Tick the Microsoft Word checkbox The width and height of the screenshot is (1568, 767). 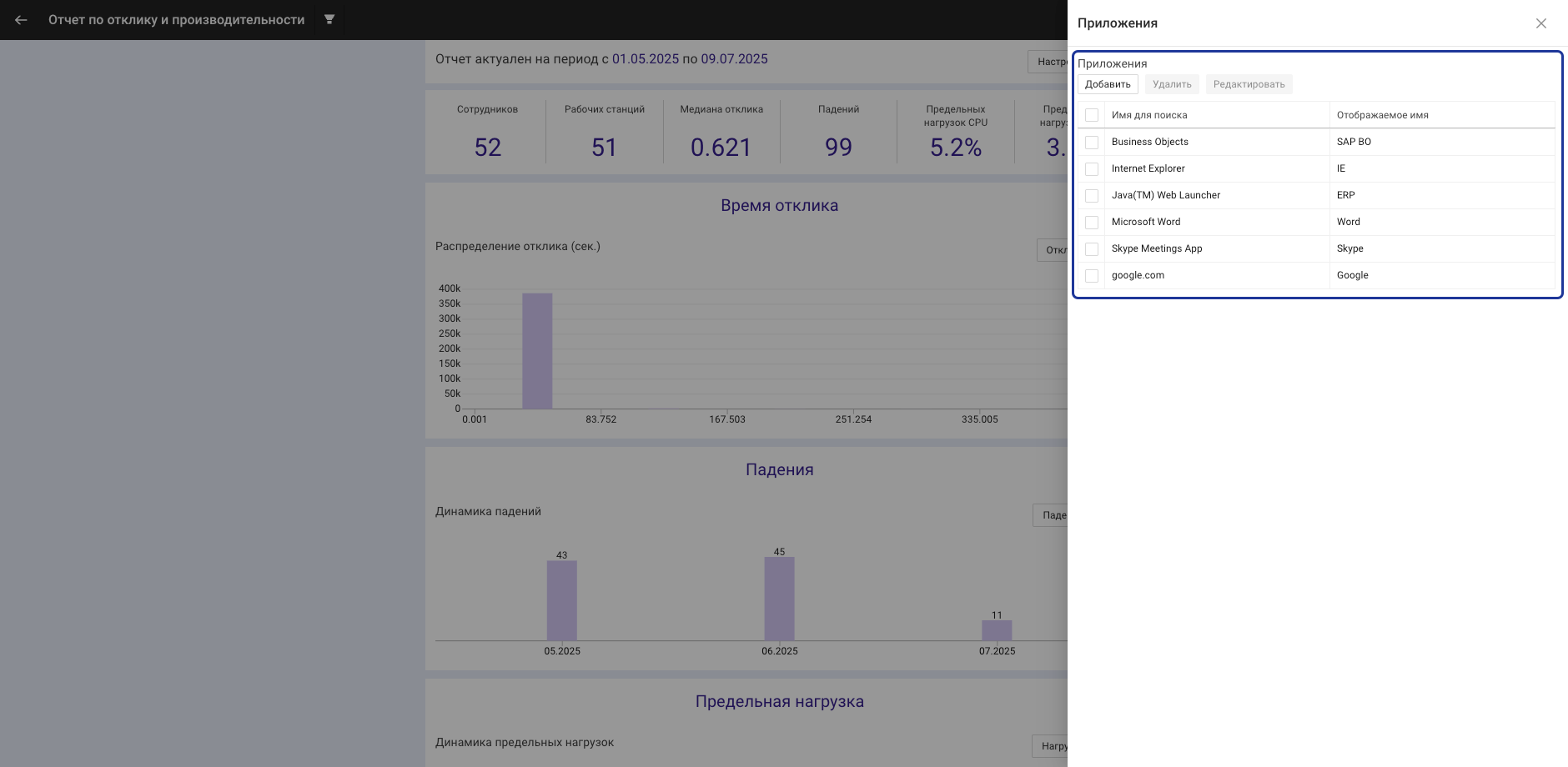click(1092, 223)
